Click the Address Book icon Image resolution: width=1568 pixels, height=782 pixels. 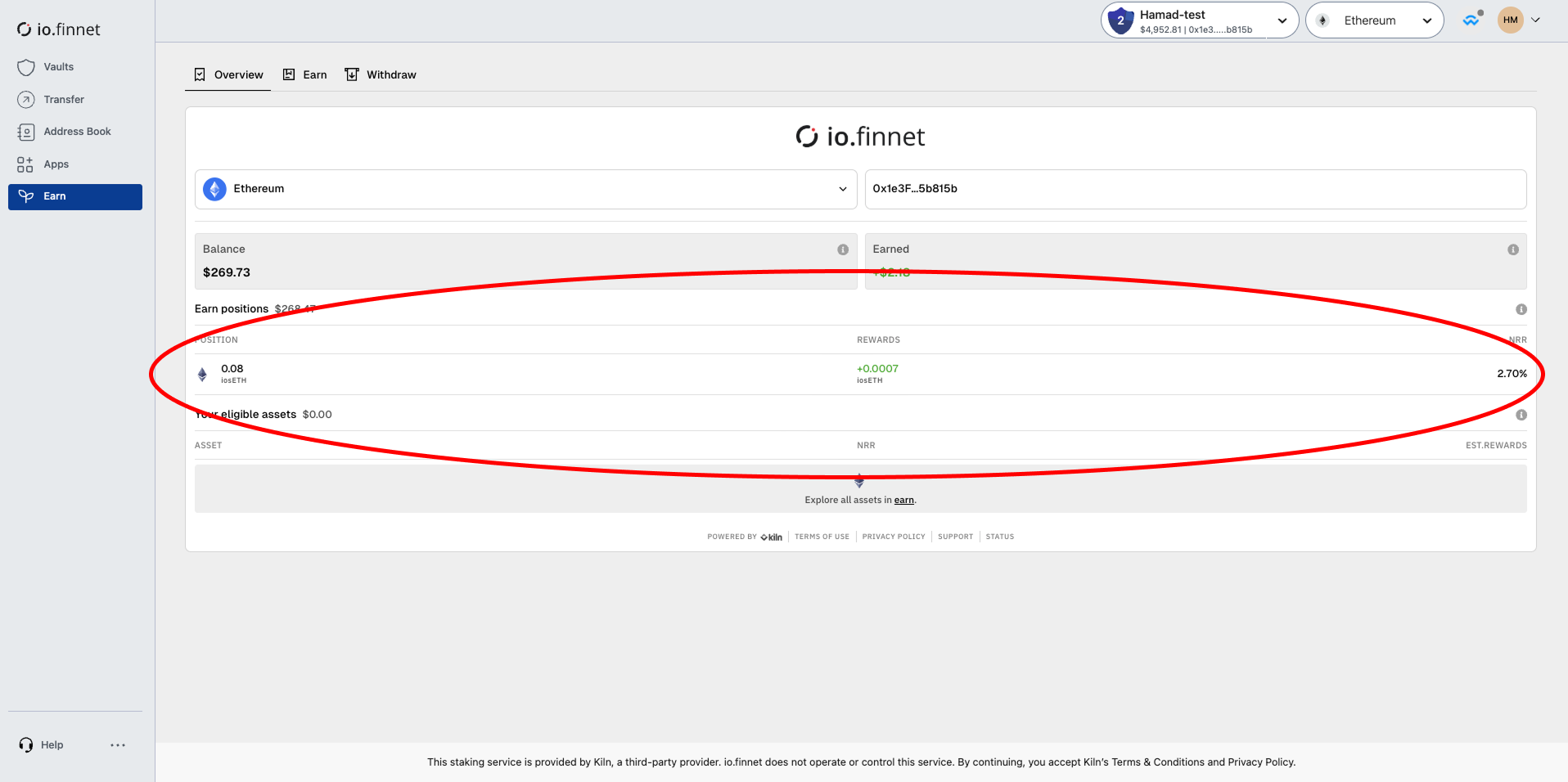point(26,132)
